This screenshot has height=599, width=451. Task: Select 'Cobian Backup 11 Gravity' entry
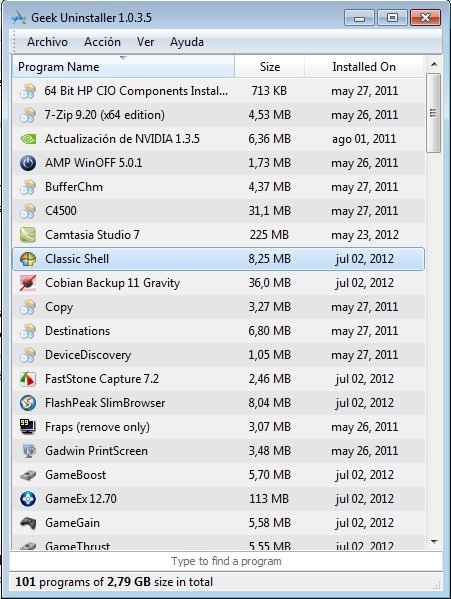[x=112, y=283]
